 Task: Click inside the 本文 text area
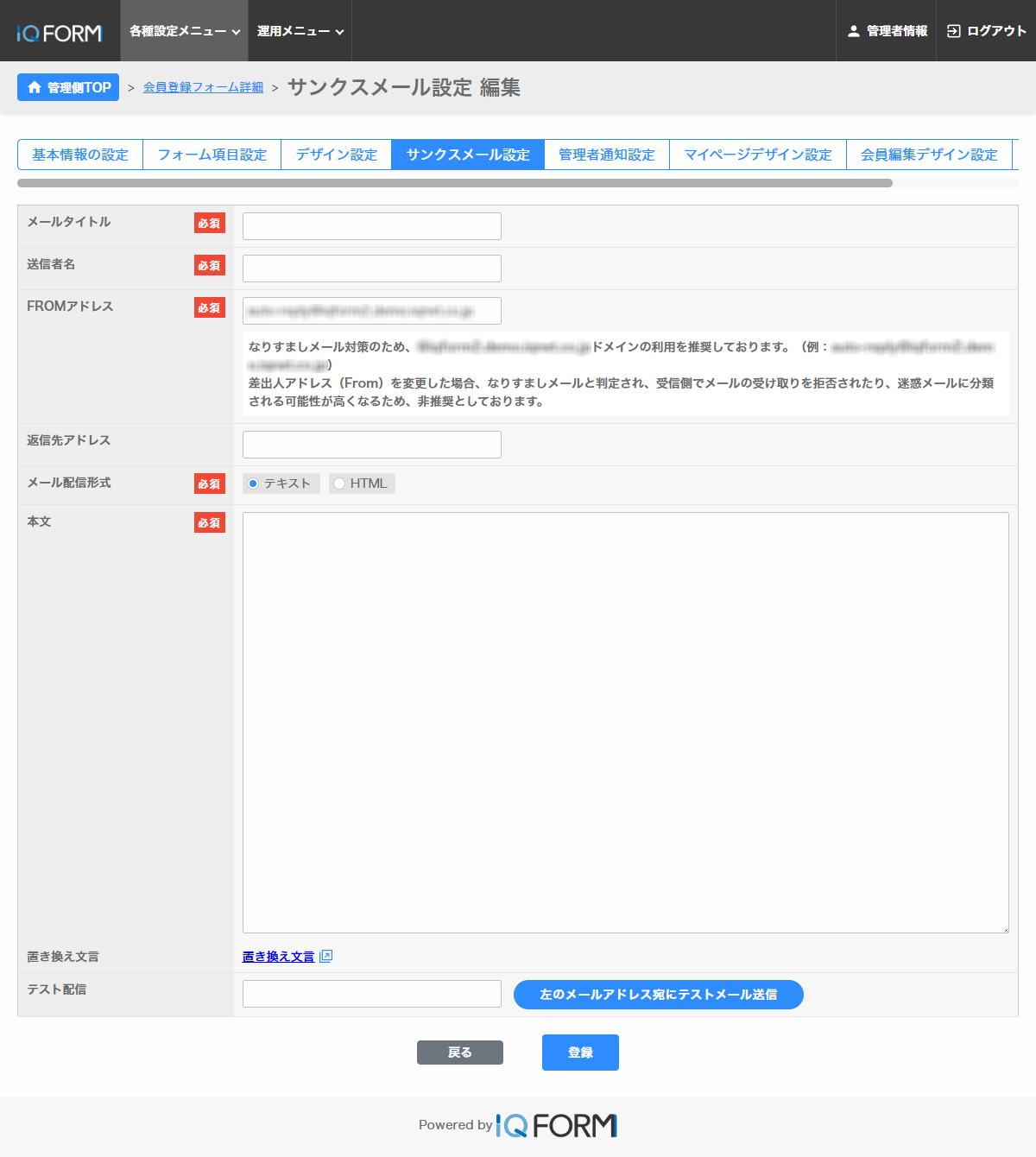tap(625, 722)
